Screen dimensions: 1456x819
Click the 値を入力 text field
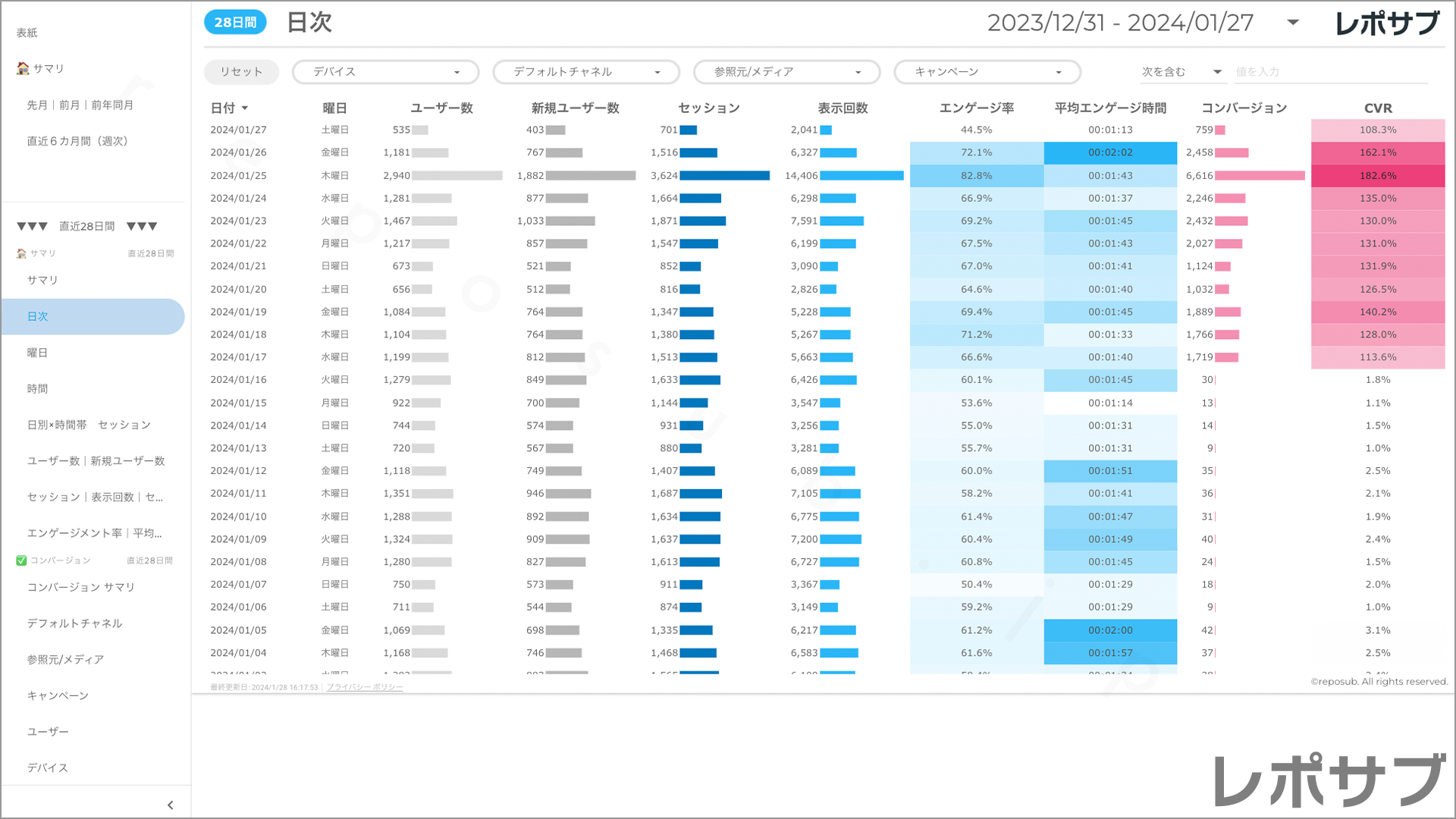coord(1330,72)
